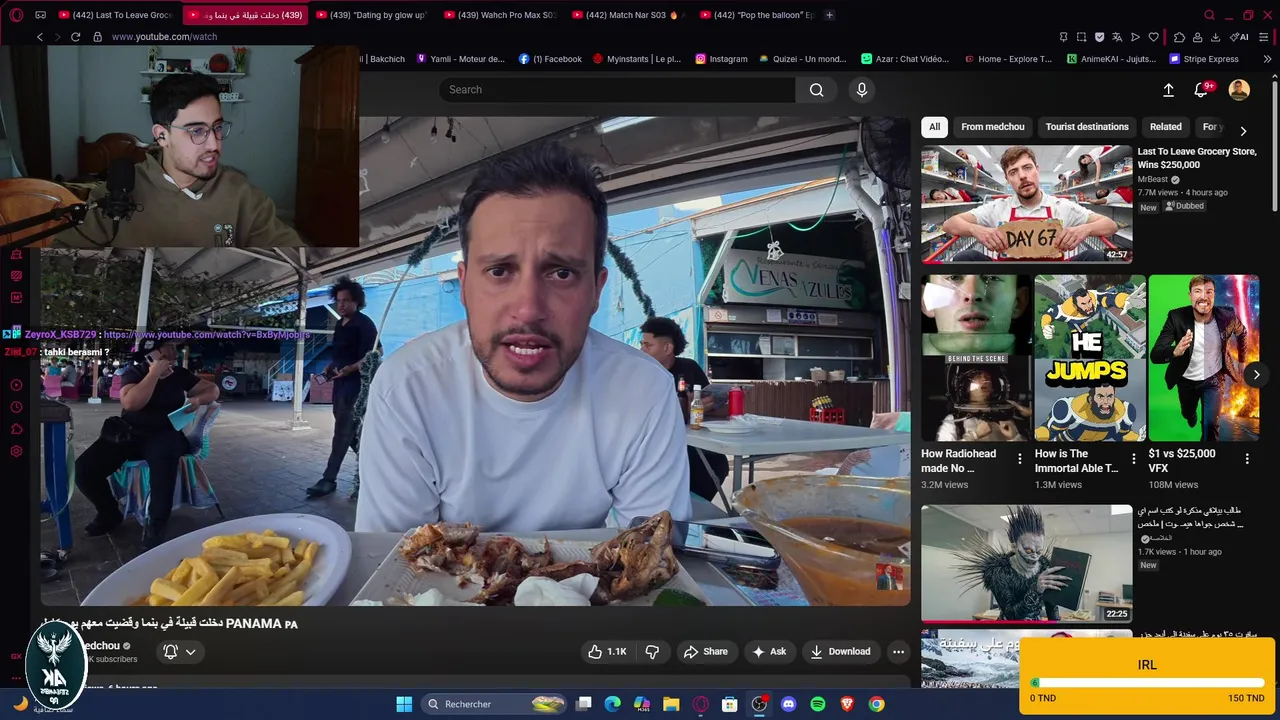The height and width of the screenshot is (720, 1280).
Task: Click the pin icon in address bar
Action: [x=1064, y=37]
